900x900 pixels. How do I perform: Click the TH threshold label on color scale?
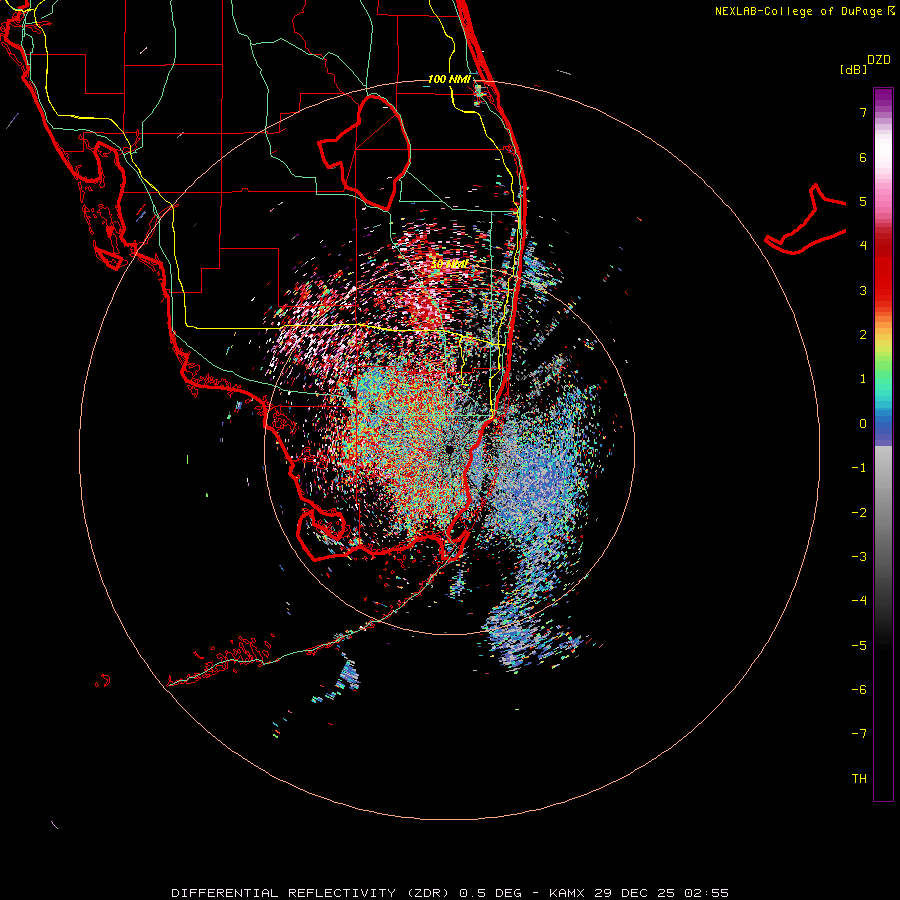859,779
